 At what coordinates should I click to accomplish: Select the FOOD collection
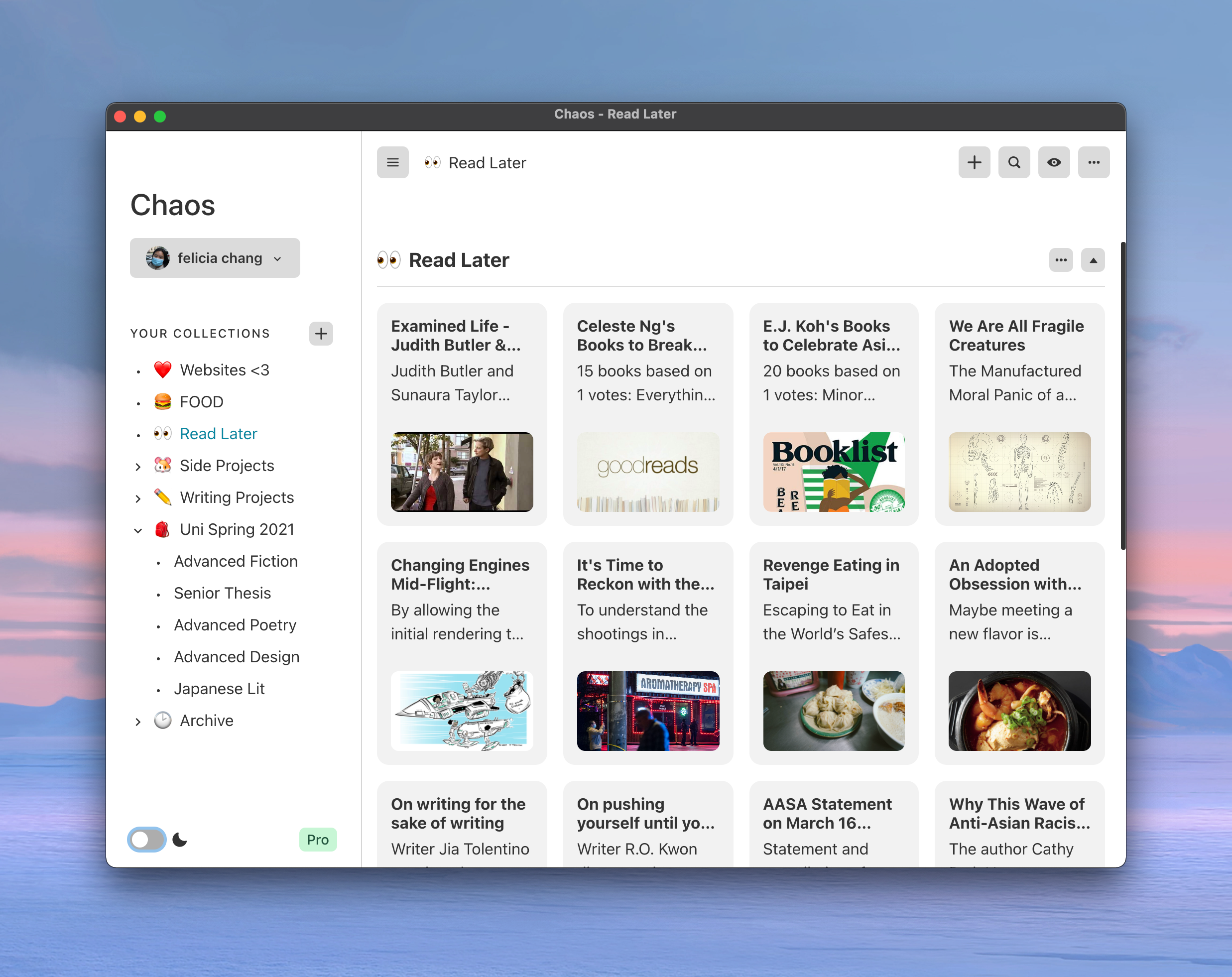pos(201,402)
